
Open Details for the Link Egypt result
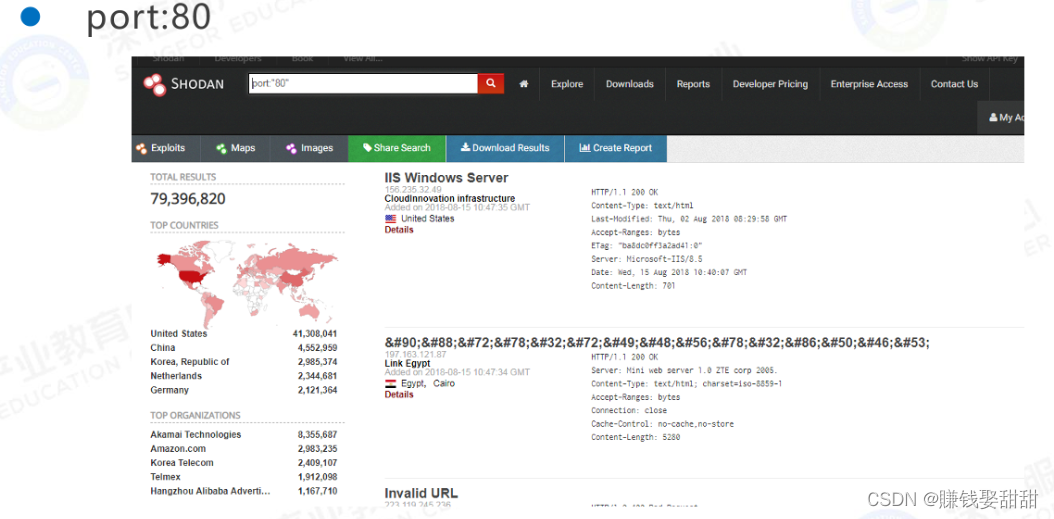(399, 395)
